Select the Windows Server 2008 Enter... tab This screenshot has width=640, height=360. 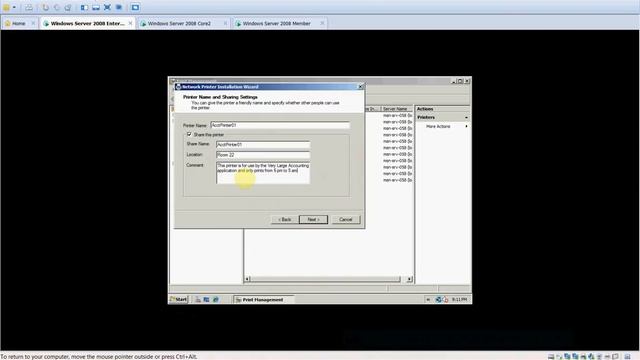coord(87,24)
